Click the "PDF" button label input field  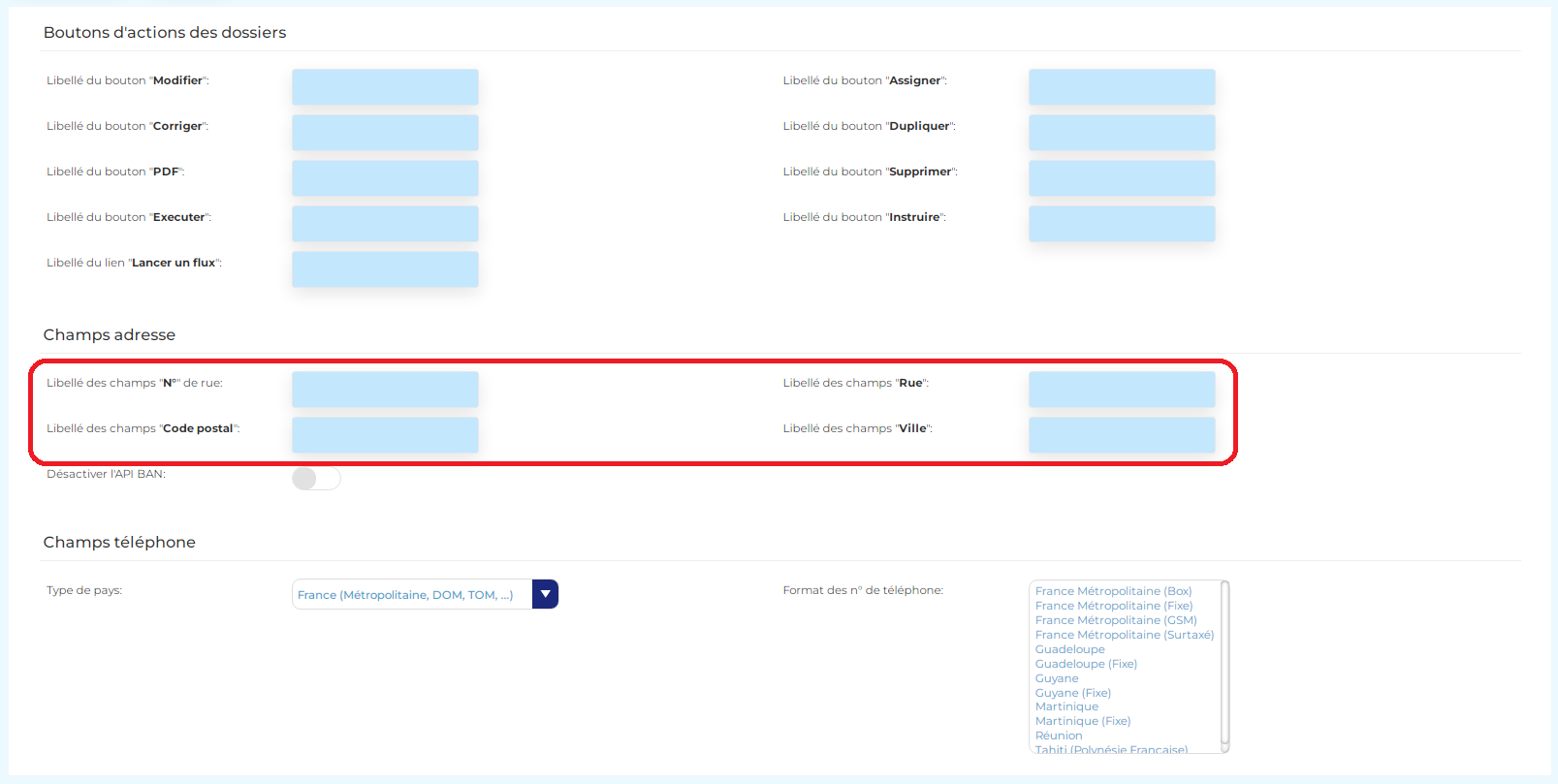pyautogui.click(x=385, y=177)
